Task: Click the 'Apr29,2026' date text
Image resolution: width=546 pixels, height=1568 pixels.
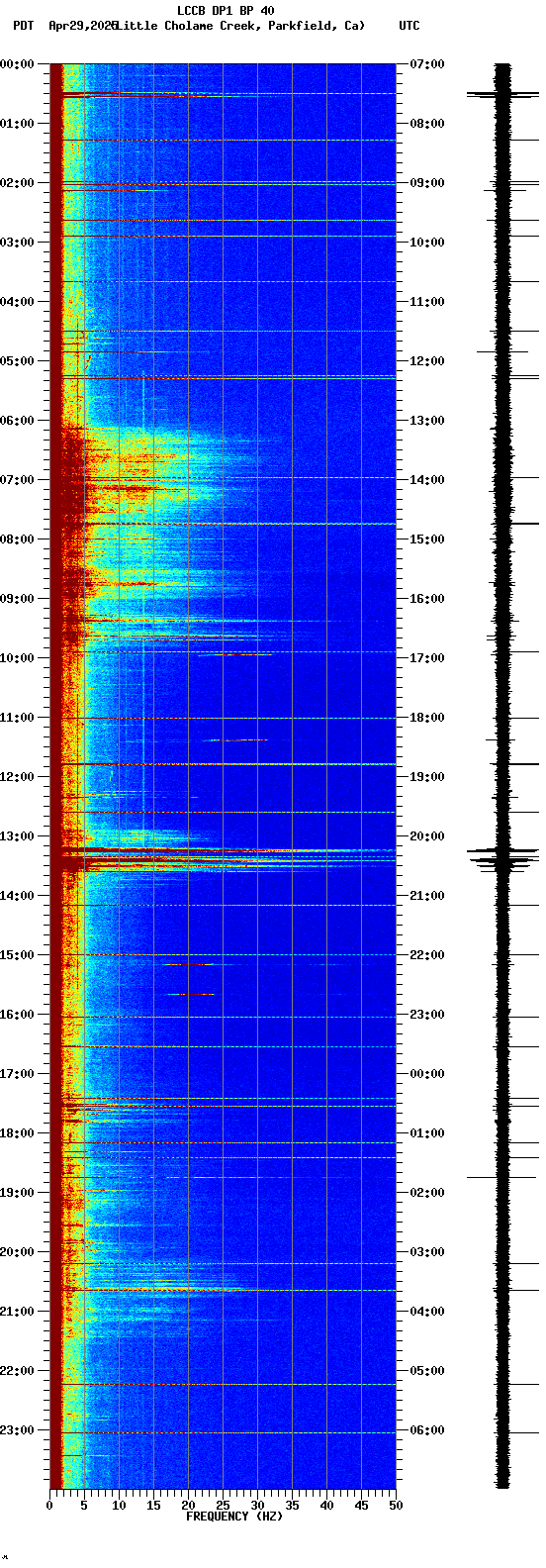Action: tap(83, 26)
